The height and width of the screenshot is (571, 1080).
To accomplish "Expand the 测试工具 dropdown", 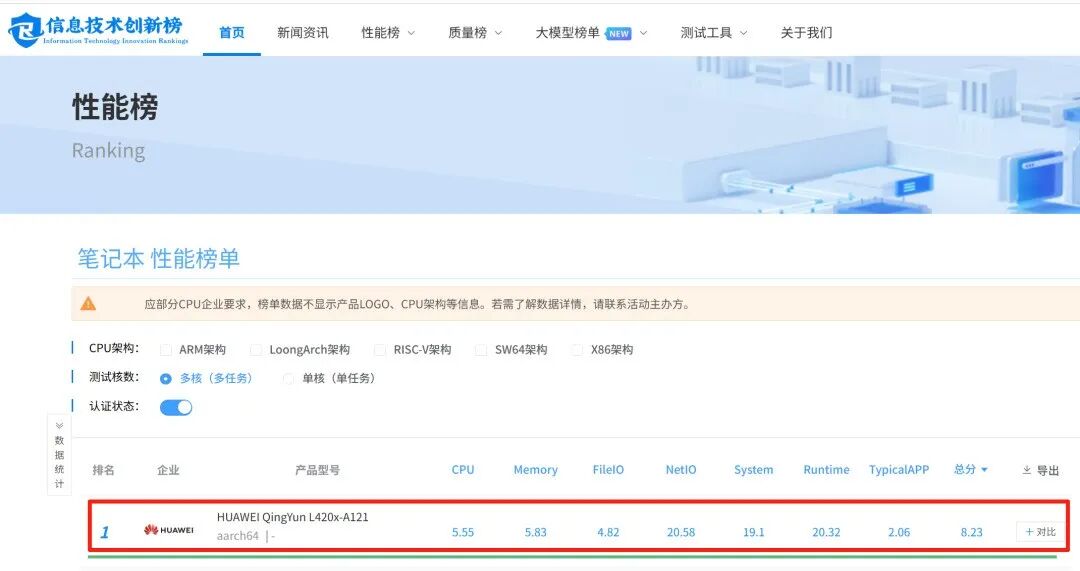I will (714, 32).
